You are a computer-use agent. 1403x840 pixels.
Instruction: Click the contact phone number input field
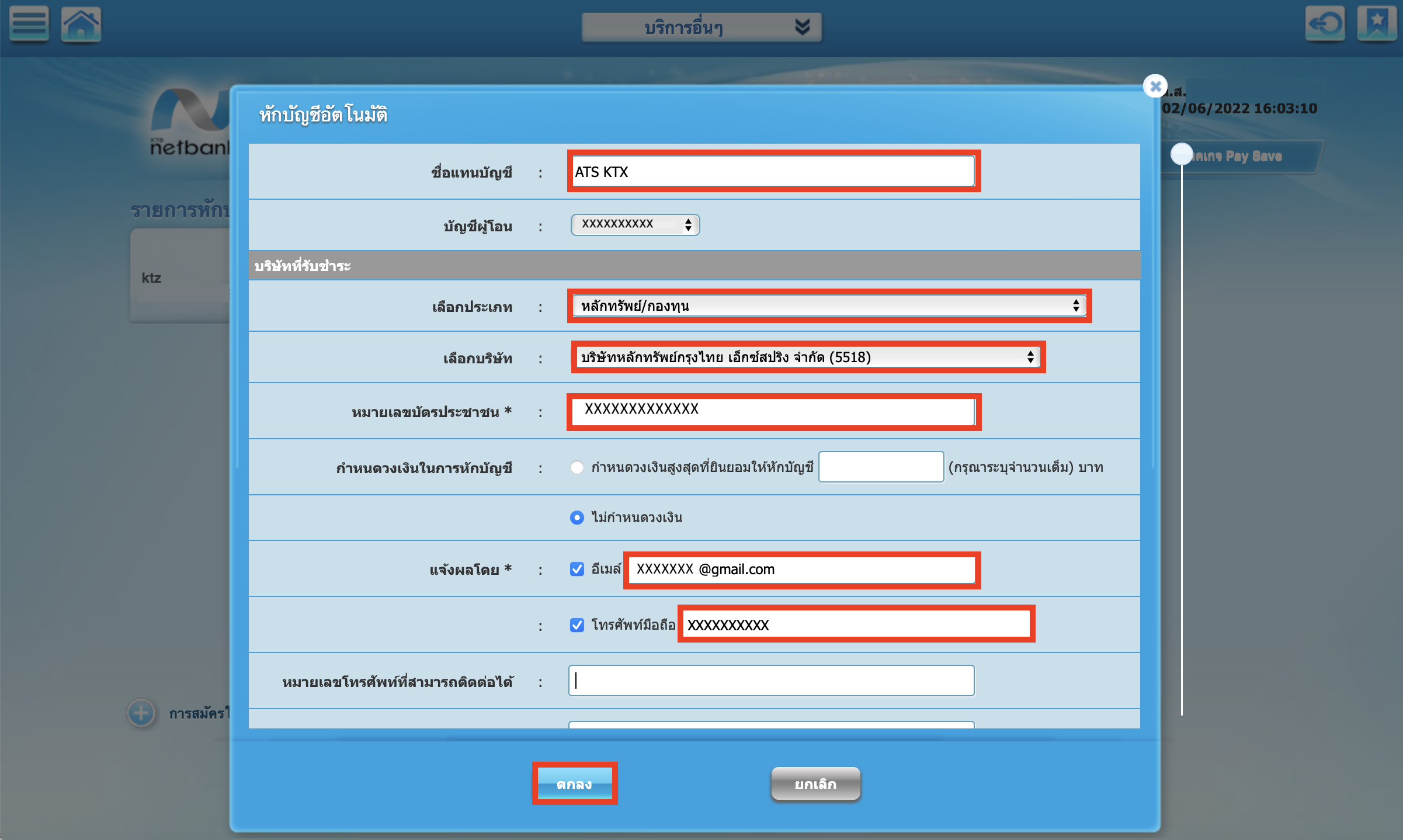click(x=771, y=681)
